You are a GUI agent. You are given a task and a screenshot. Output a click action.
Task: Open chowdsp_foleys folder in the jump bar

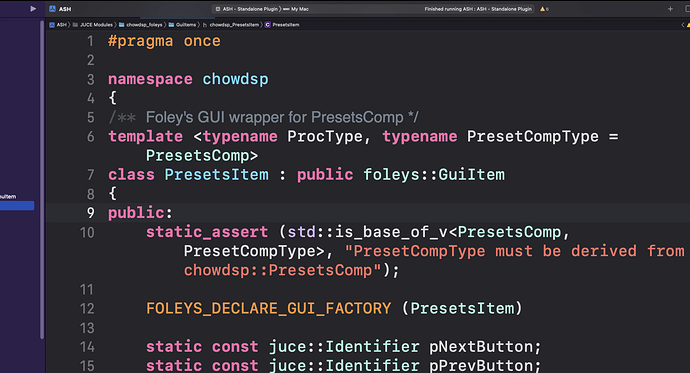(x=141, y=25)
